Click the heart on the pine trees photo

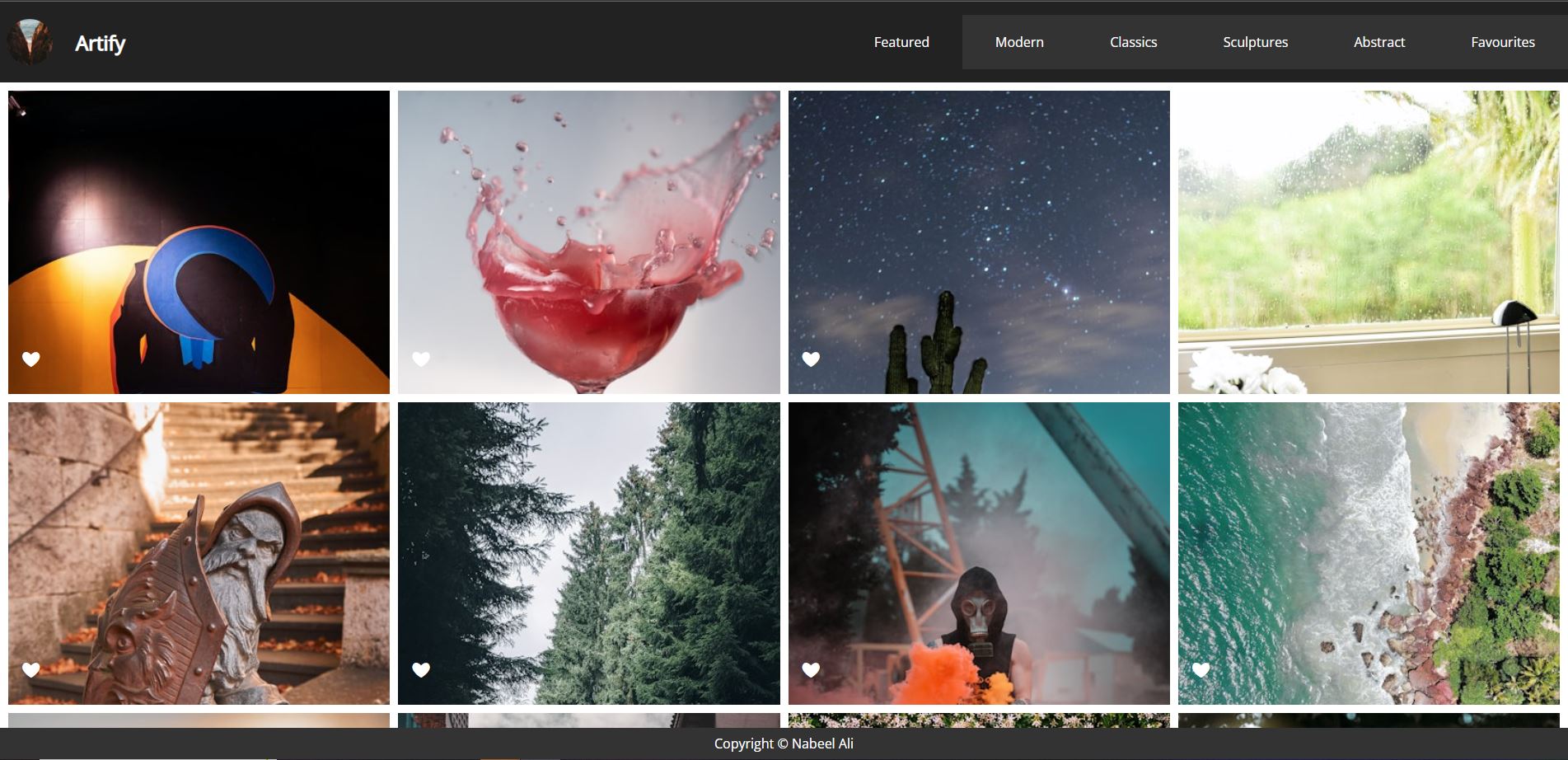click(421, 670)
